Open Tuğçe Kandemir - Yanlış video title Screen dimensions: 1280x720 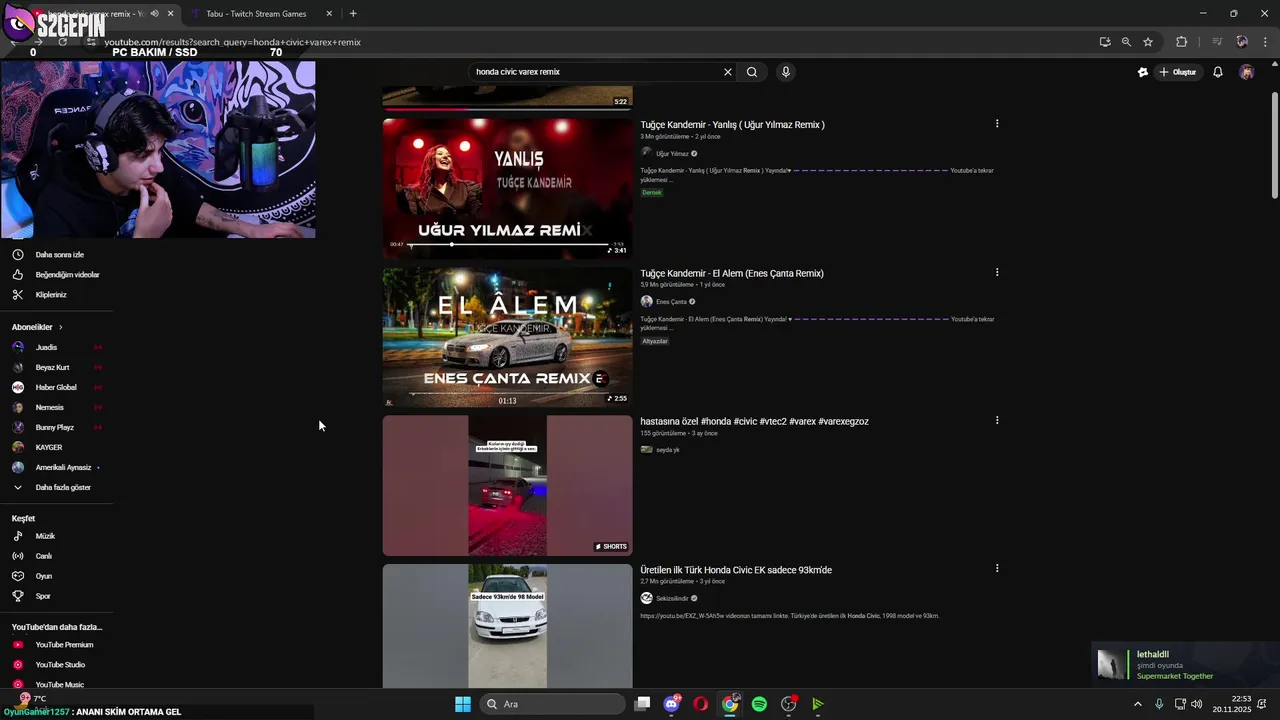[x=732, y=125]
